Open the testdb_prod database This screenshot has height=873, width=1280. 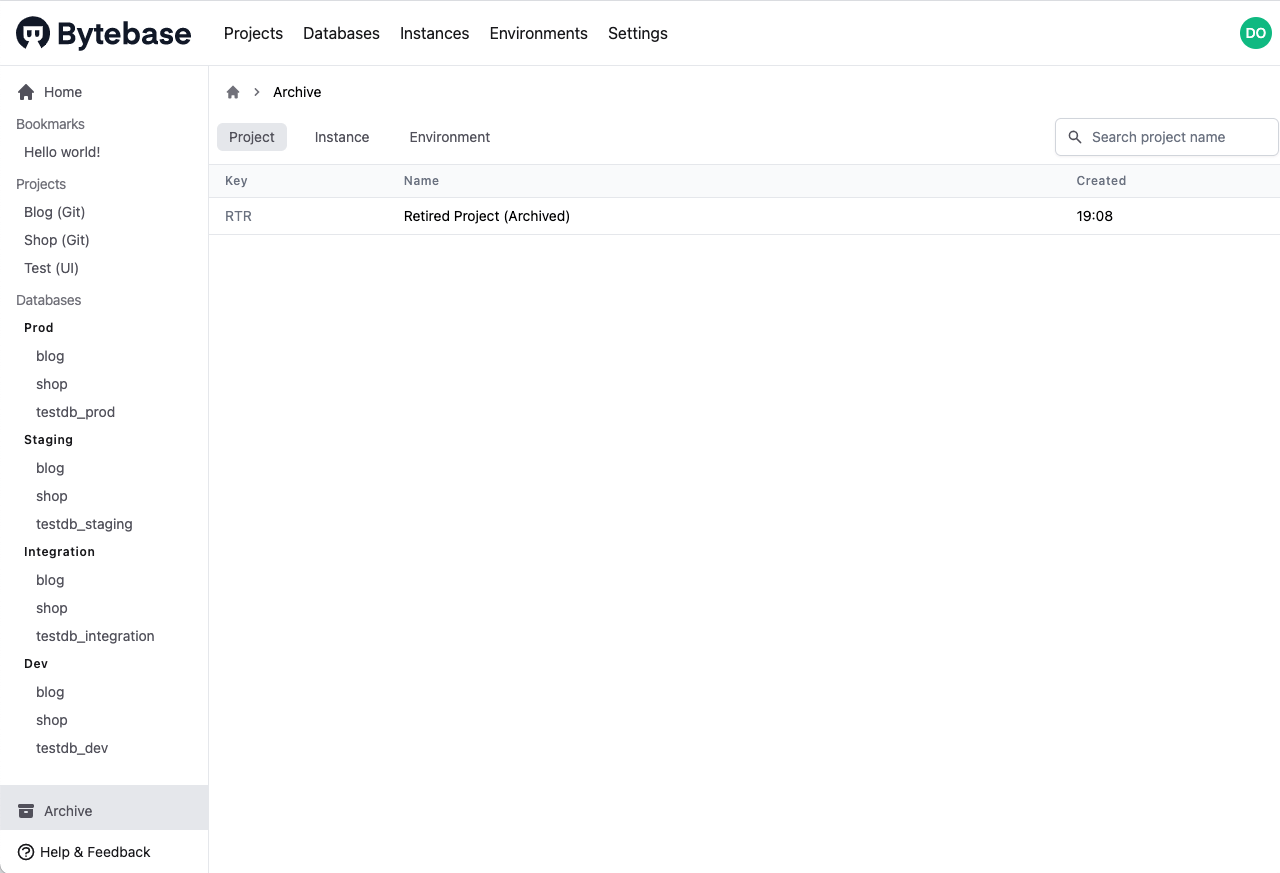(75, 412)
